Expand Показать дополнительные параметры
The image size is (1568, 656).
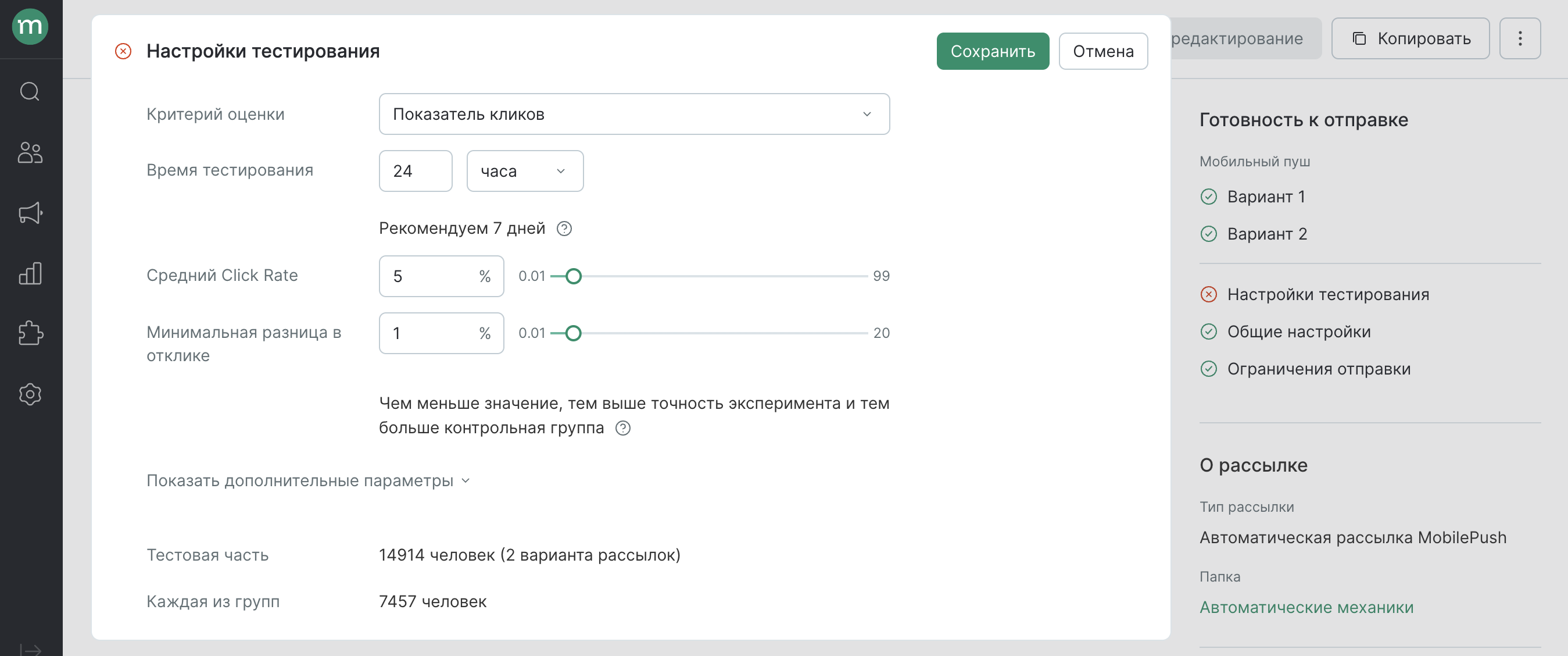pyautogui.click(x=308, y=480)
